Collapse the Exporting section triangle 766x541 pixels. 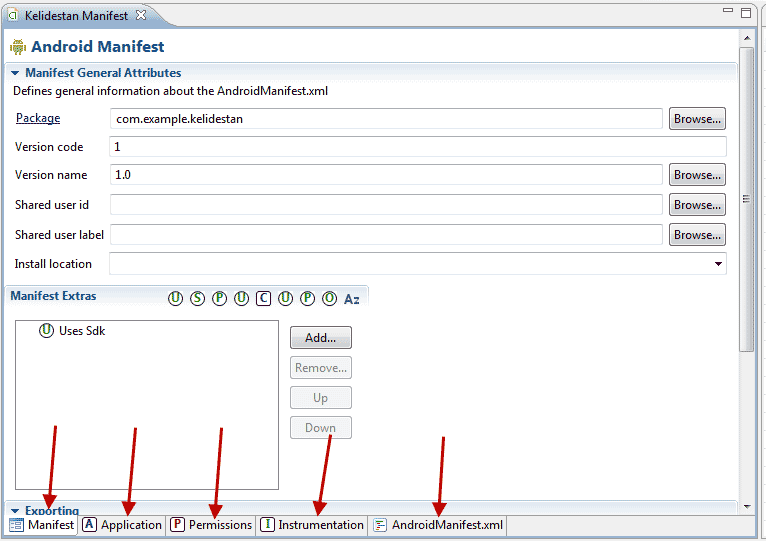coord(15,511)
